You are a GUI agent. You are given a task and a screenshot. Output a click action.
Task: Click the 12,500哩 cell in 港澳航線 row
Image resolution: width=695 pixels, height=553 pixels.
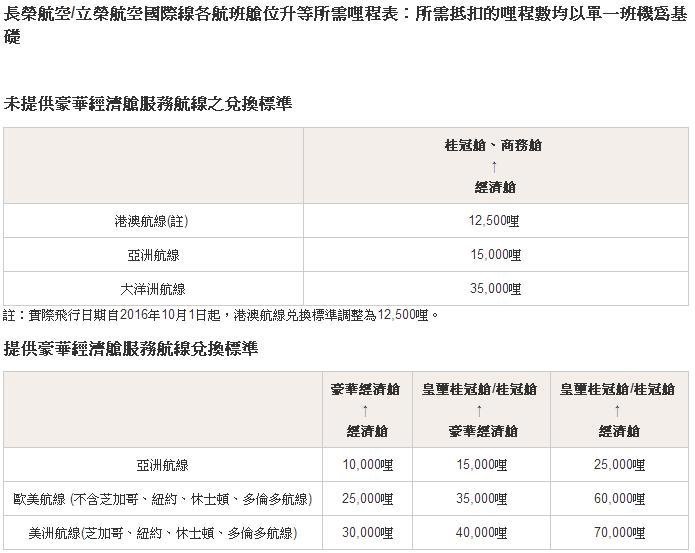tap(494, 222)
